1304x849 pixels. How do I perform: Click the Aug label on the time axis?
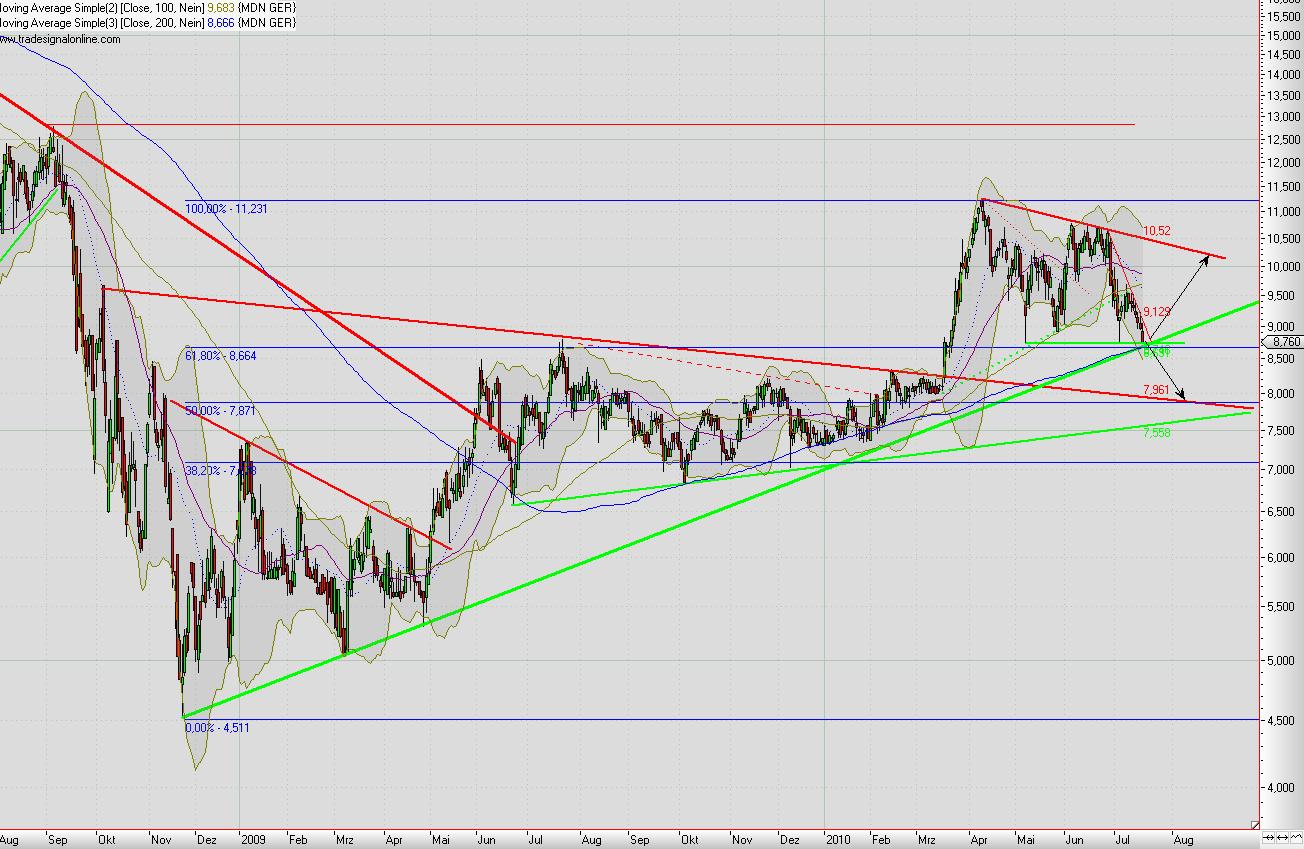tap(1183, 841)
